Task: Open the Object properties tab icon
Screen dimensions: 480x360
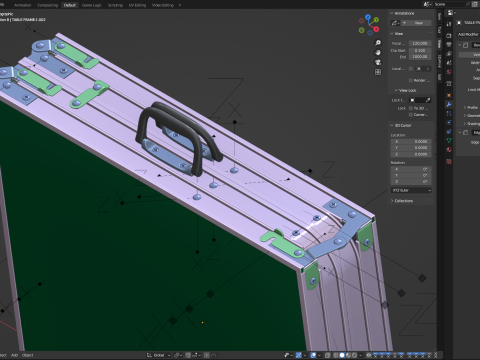Action: pos(449,95)
